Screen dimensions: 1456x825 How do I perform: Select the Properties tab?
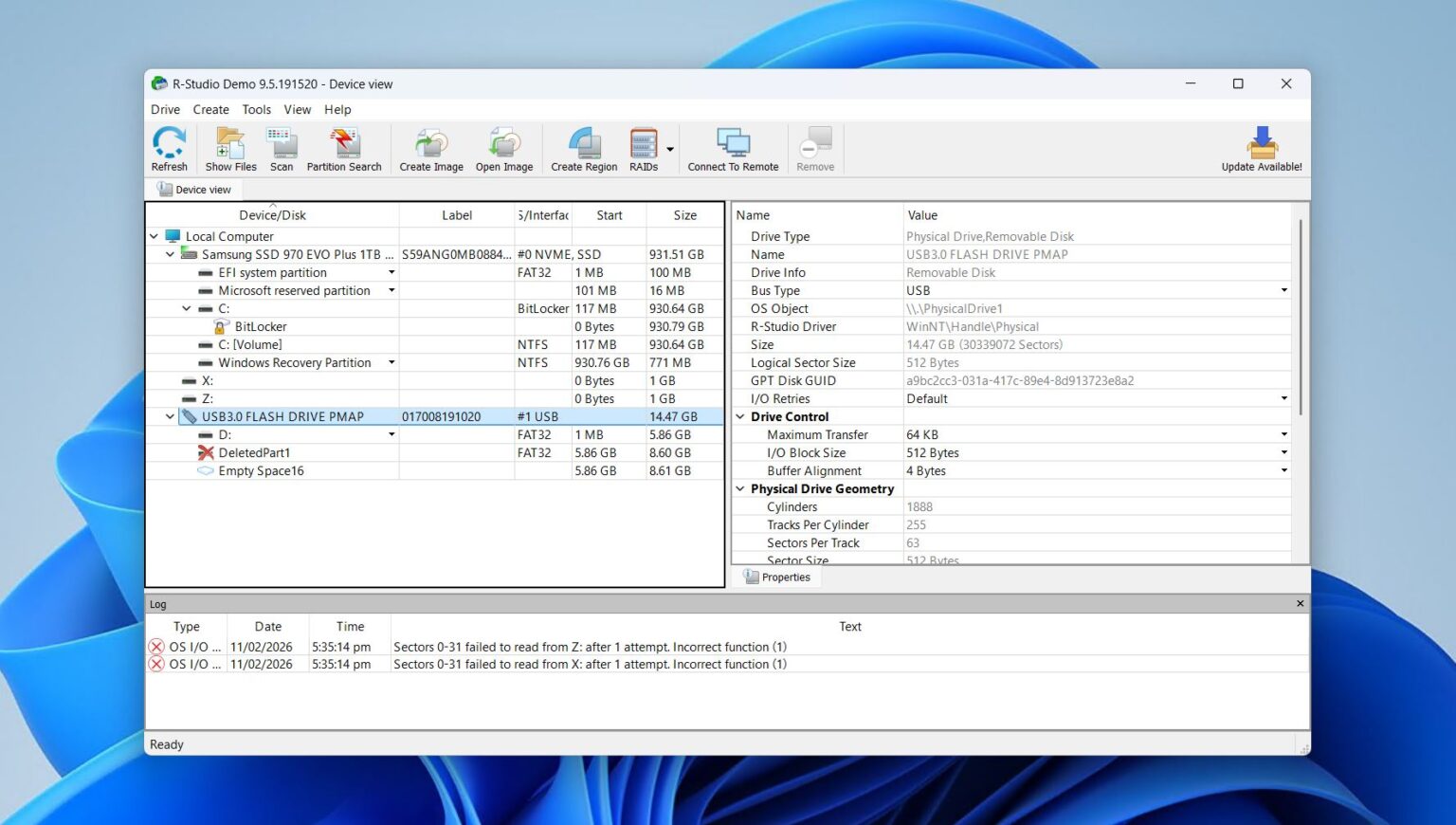coord(777,577)
